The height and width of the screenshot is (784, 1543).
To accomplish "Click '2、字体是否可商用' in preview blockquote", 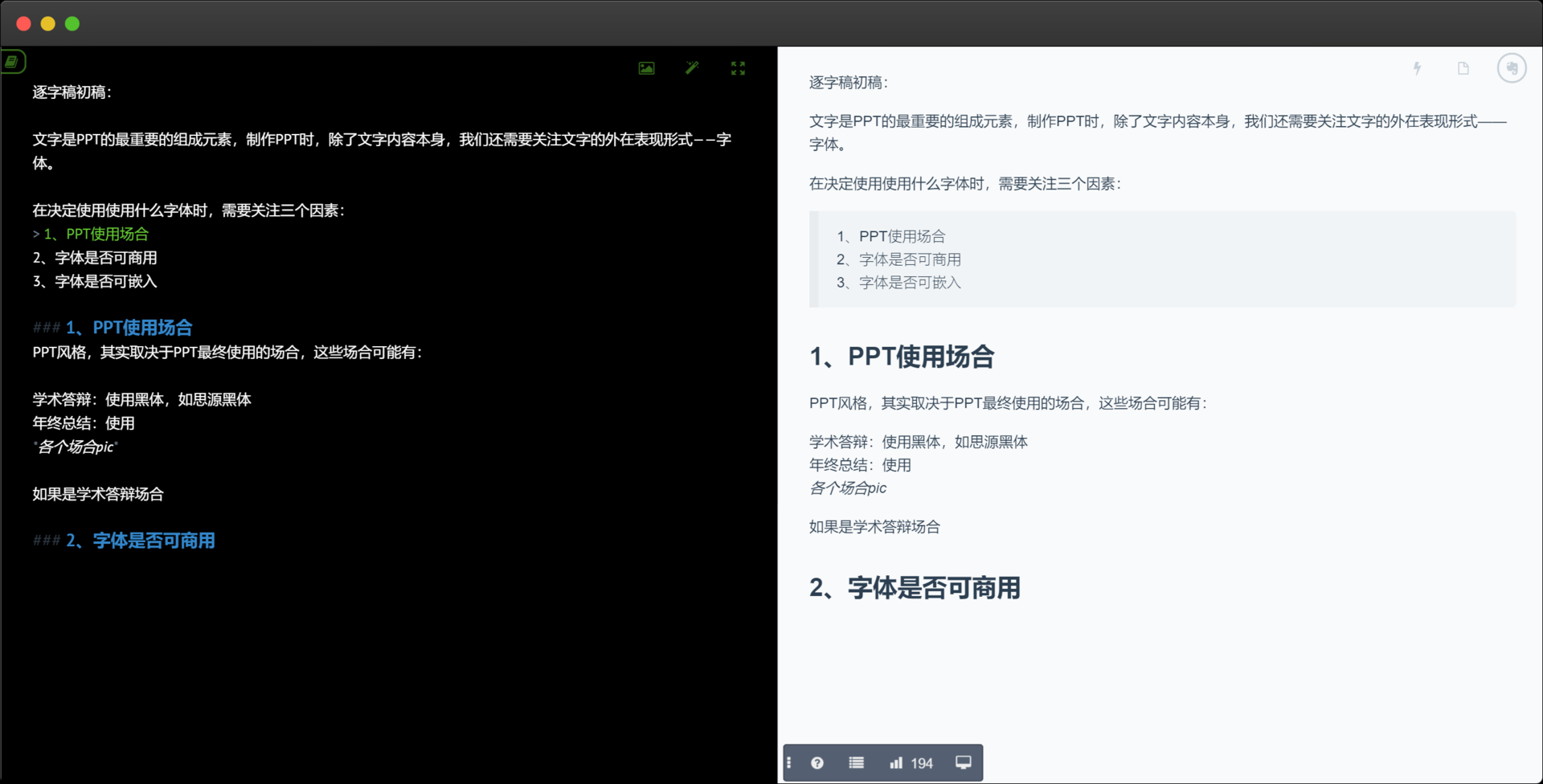I will tap(898, 259).
